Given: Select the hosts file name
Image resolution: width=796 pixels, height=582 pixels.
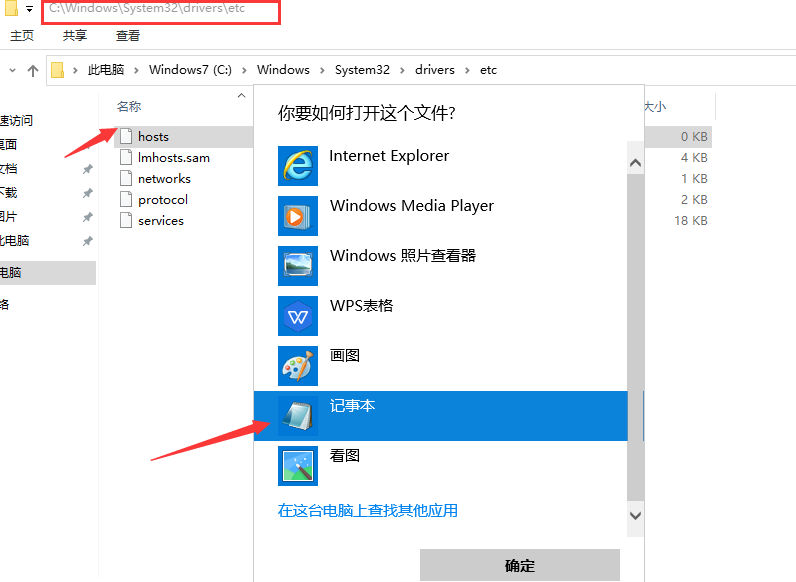Looking at the screenshot, I should (x=153, y=137).
